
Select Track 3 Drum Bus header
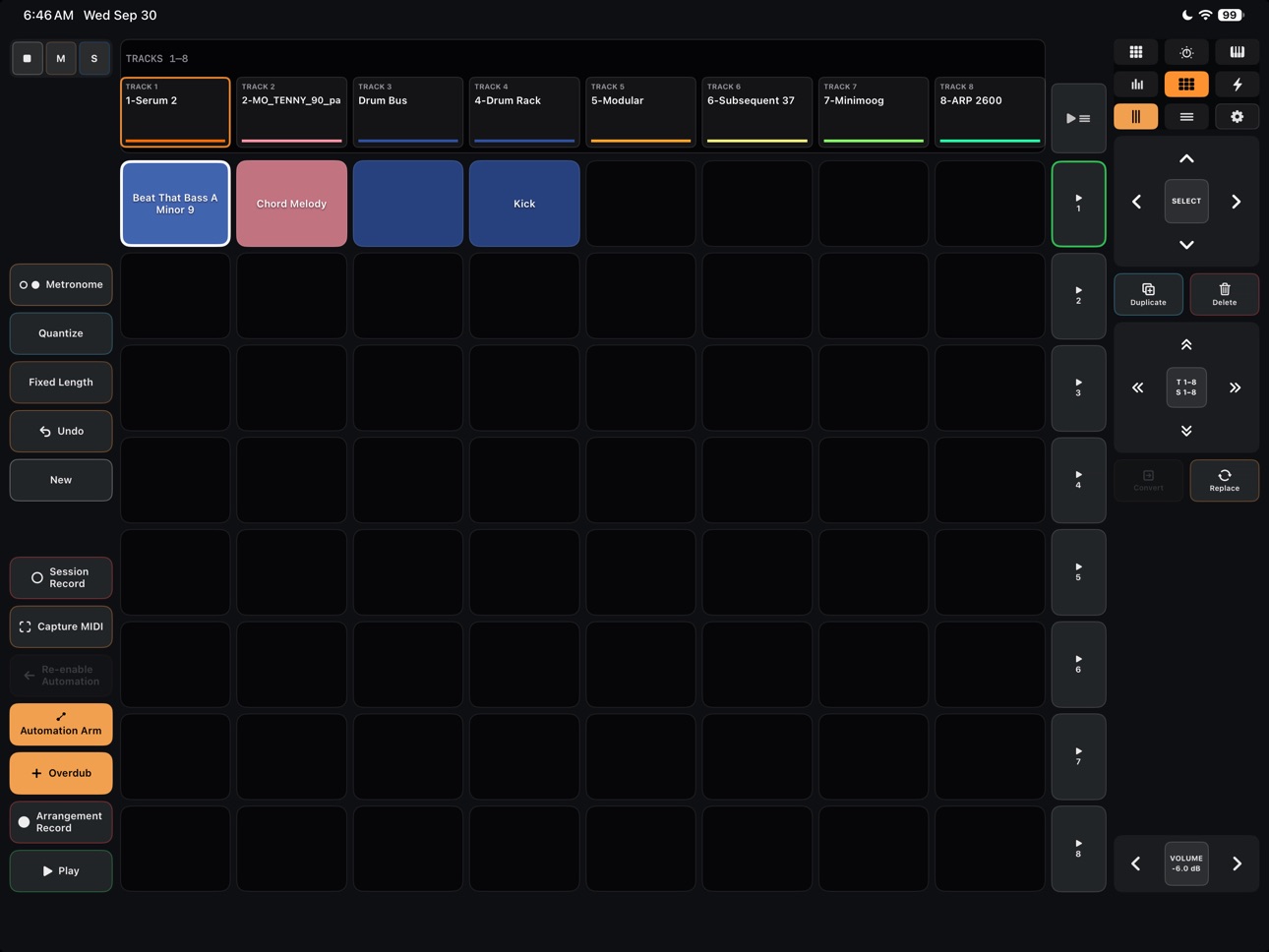(408, 112)
